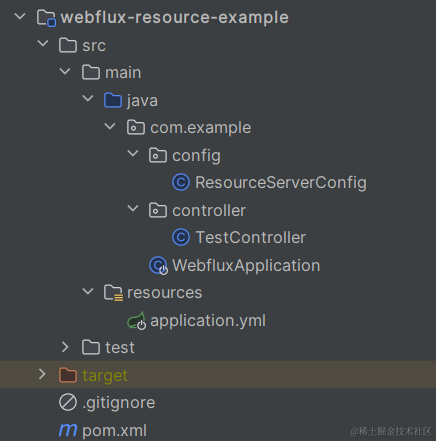
Task: Click the WebfluxApplication runnable class icon
Action: 158,266
